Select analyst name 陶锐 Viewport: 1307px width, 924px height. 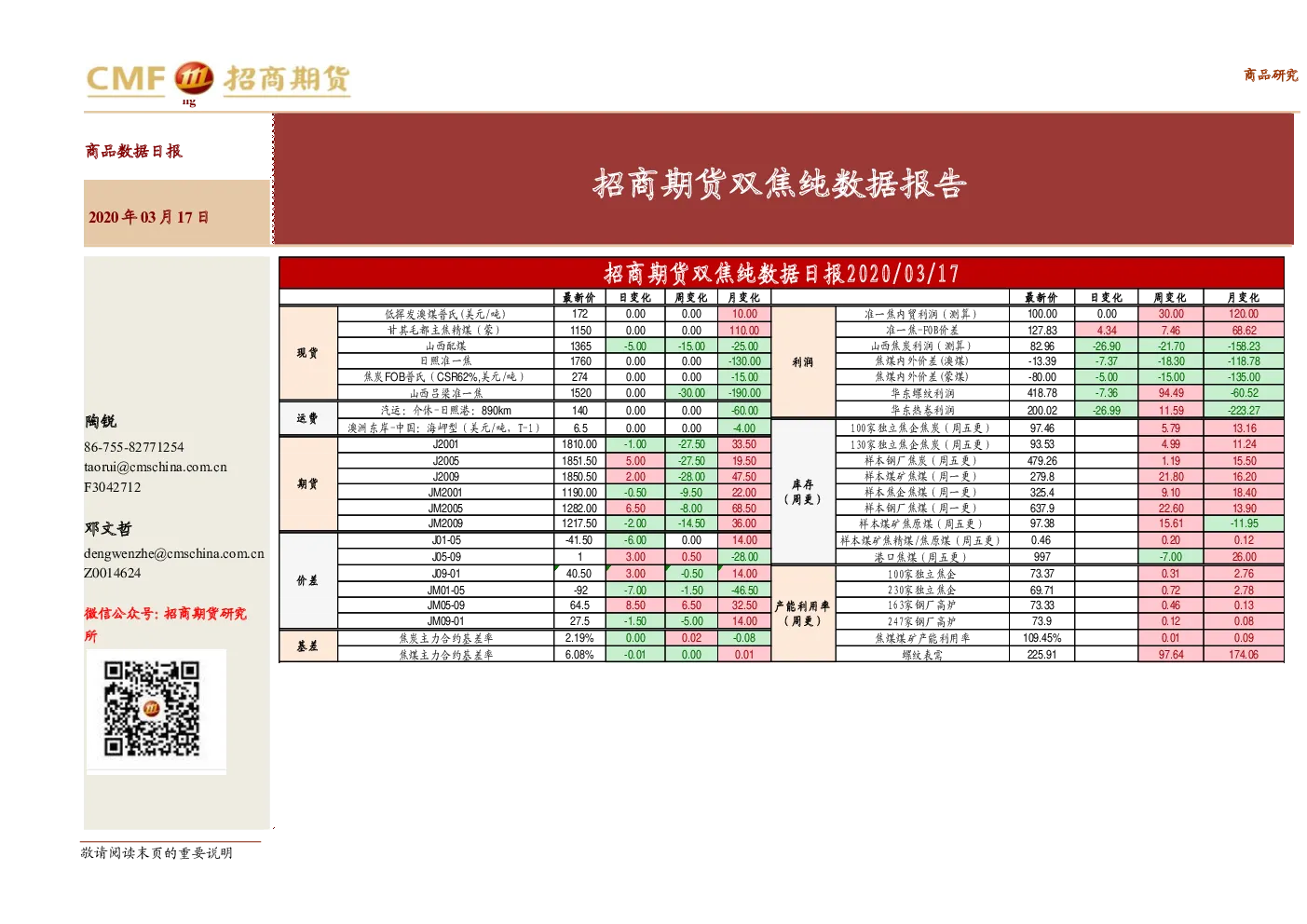click(x=101, y=422)
